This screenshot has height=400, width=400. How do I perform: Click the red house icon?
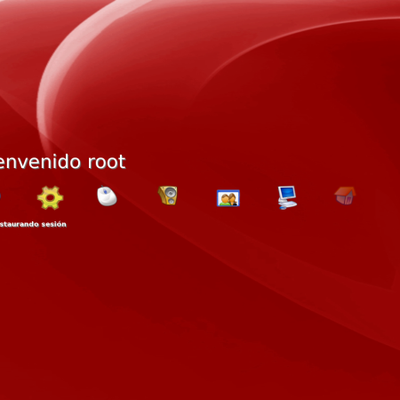[345, 195]
